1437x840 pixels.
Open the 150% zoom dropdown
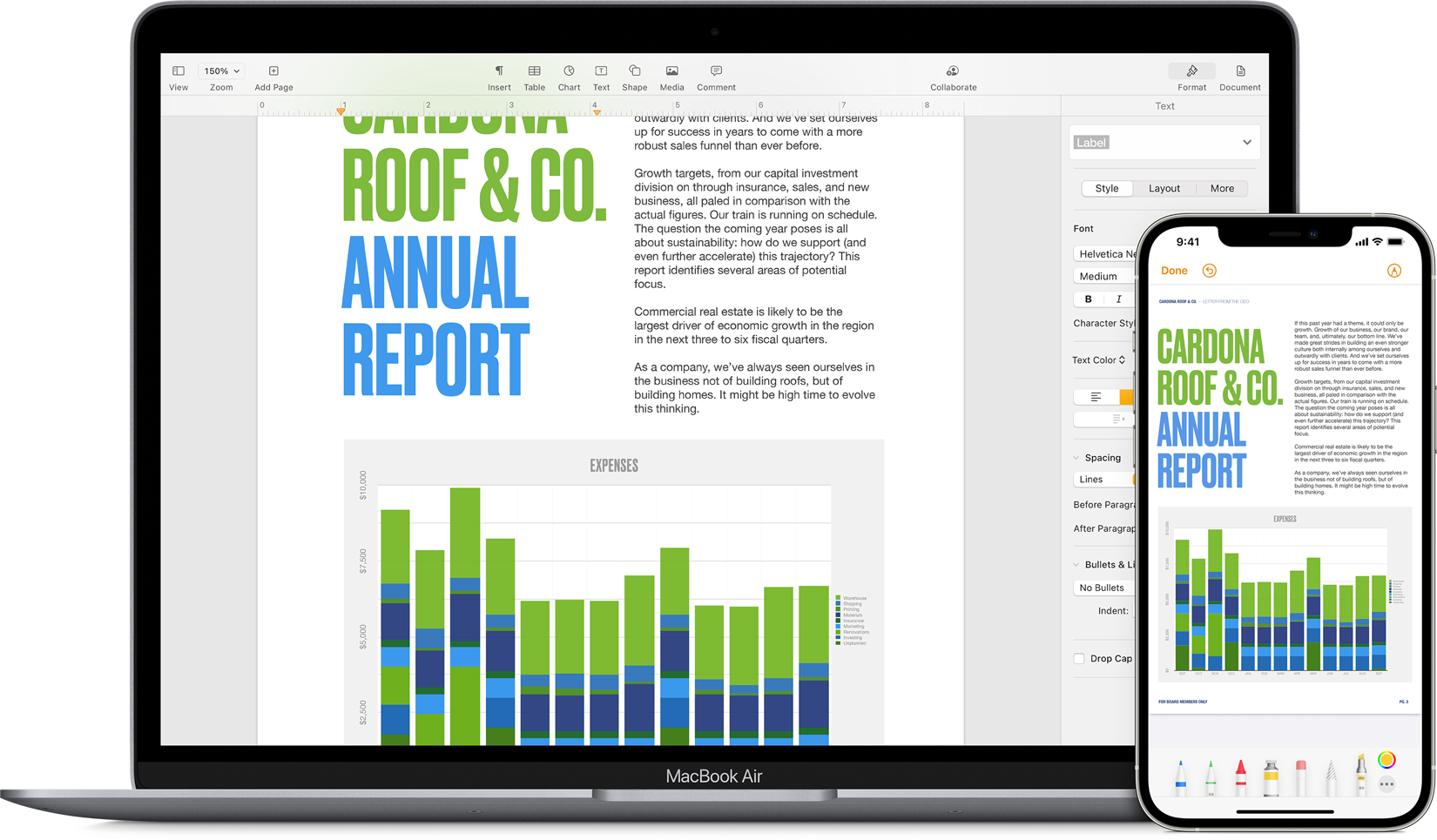(221, 71)
